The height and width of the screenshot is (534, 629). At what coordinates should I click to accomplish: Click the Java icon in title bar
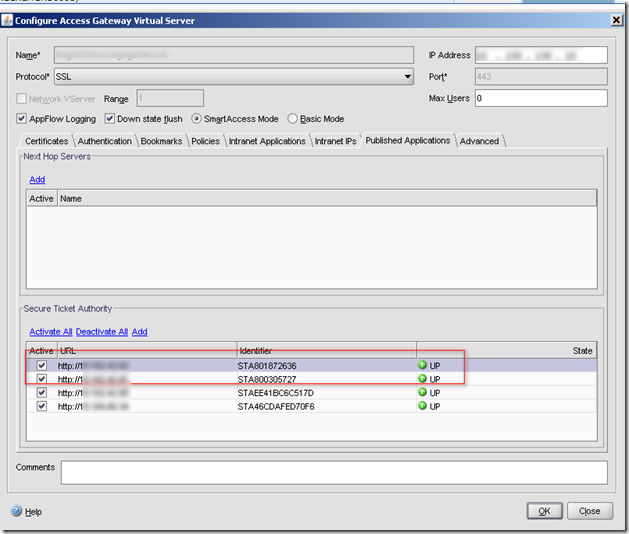8,20
